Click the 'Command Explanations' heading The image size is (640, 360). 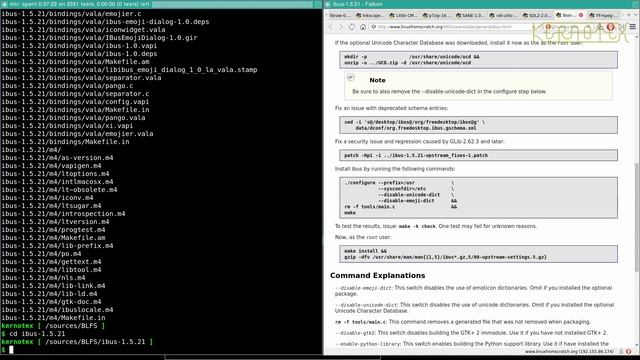click(378, 276)
